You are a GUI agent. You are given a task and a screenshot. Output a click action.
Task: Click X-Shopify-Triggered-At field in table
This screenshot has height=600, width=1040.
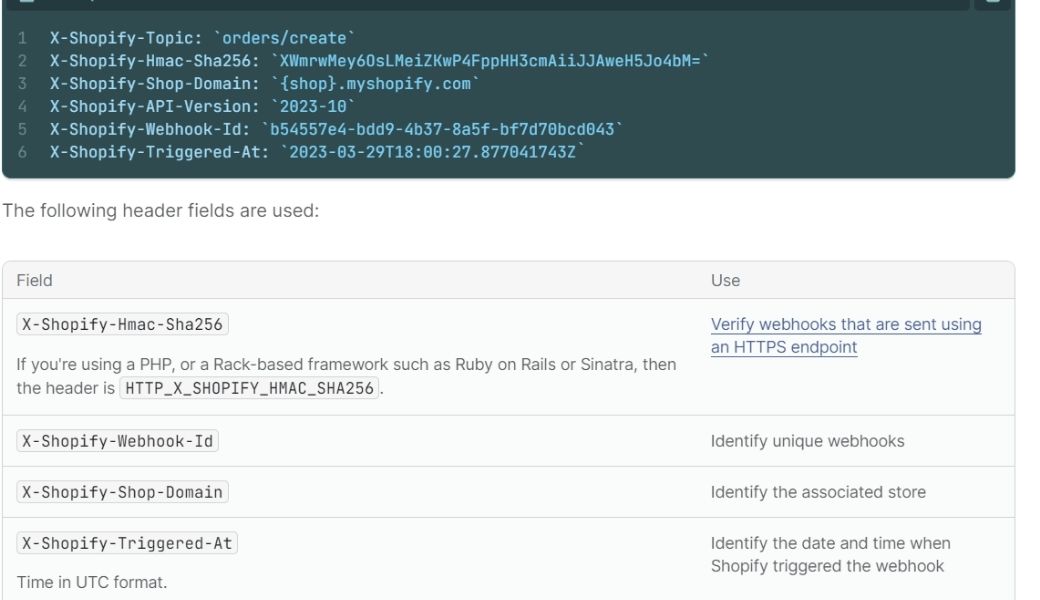(x=127, y=543)
